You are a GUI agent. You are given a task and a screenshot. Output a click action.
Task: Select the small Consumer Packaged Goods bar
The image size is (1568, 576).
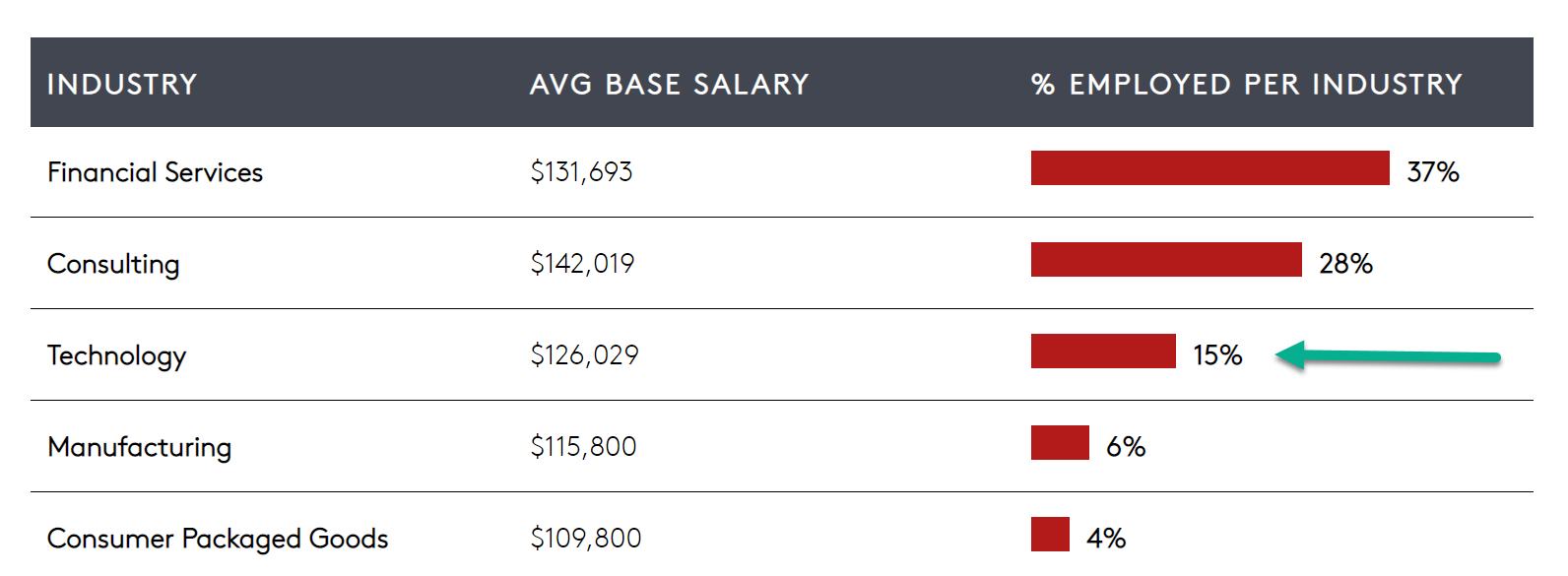click(x=1050, y=535)
